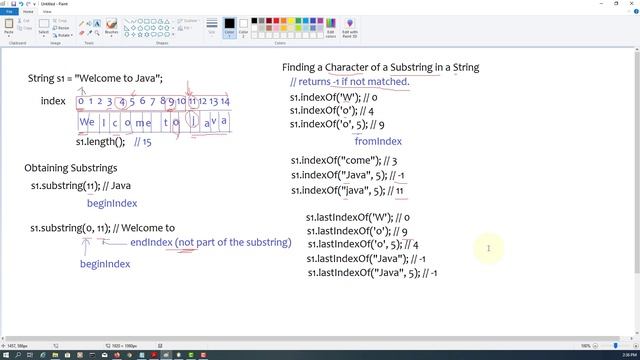Select the five-point star shape
Image resolution: width=640 pixels, height=360 pixels.
pos(140,35)
